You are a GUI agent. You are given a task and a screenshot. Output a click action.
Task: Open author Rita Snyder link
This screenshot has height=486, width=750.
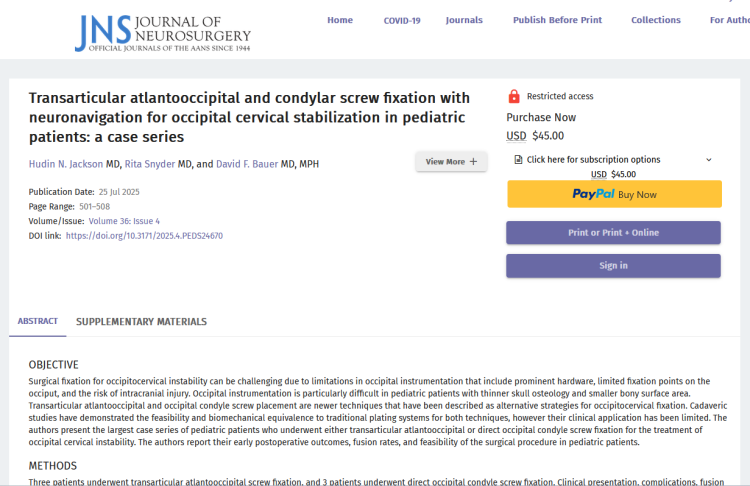pyautogui.click(x=150, y=164)
